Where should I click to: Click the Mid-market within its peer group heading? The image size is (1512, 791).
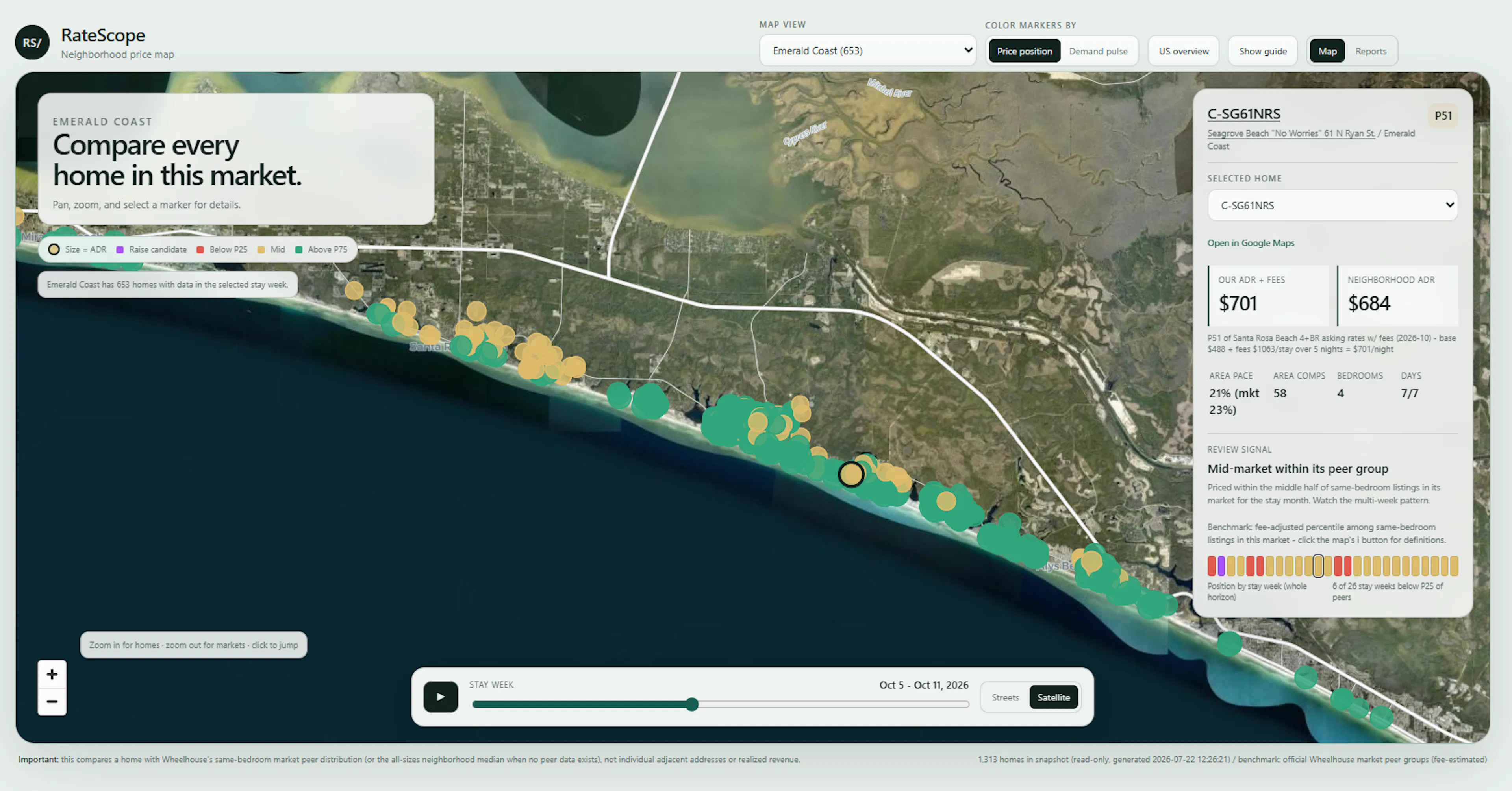tap(1298, 469)
